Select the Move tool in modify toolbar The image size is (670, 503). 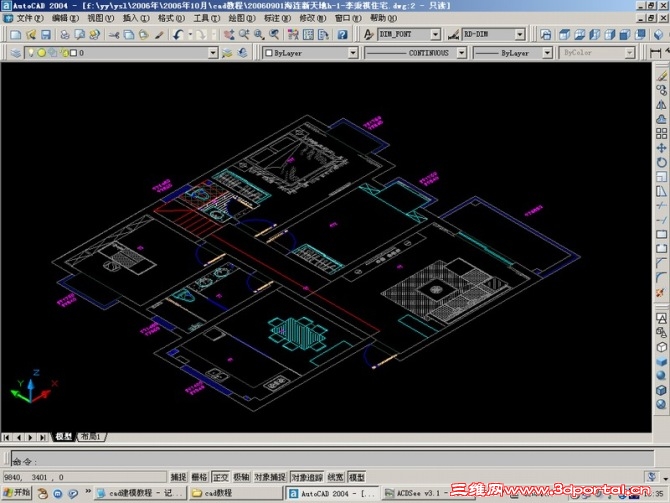coord(661,148)
